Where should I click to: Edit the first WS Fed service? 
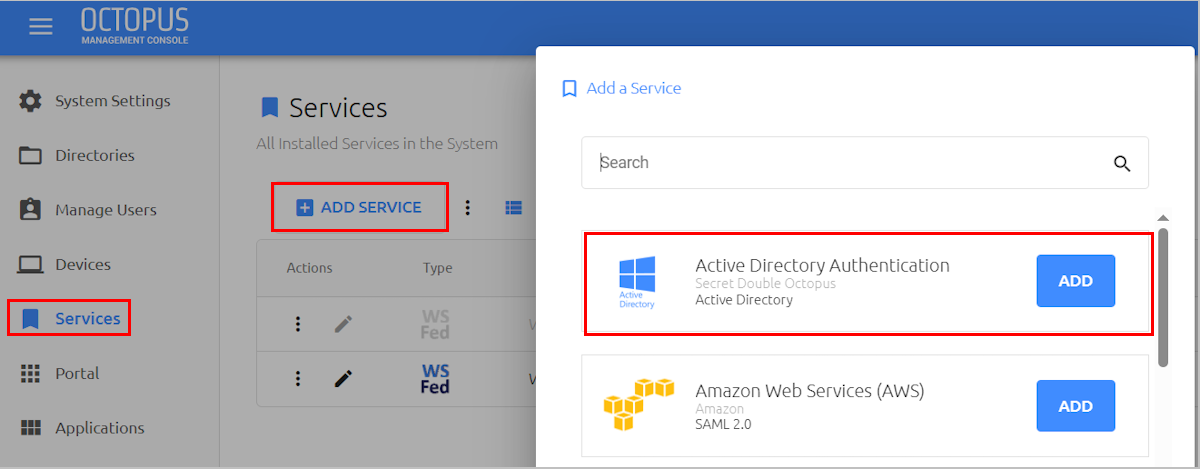[x=343, y=324]
